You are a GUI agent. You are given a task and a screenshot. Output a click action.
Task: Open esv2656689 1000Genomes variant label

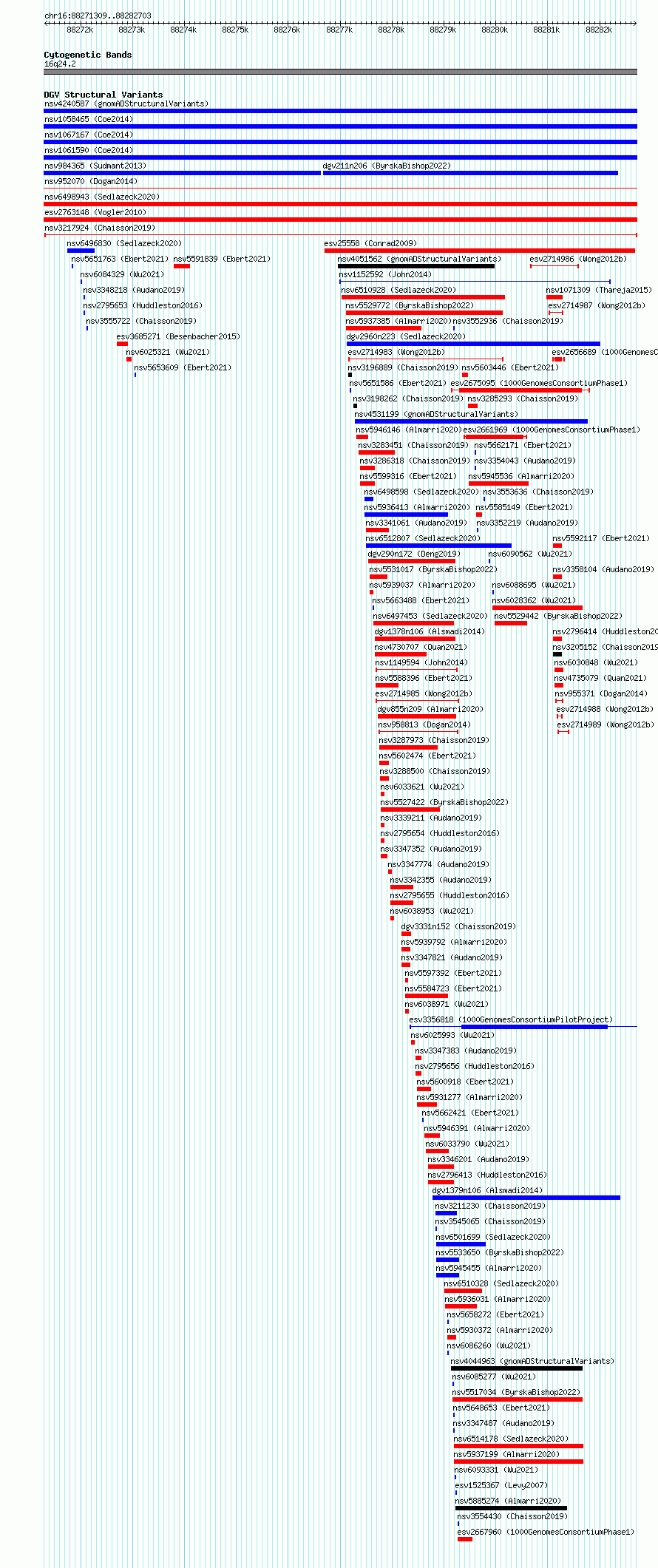605,352
